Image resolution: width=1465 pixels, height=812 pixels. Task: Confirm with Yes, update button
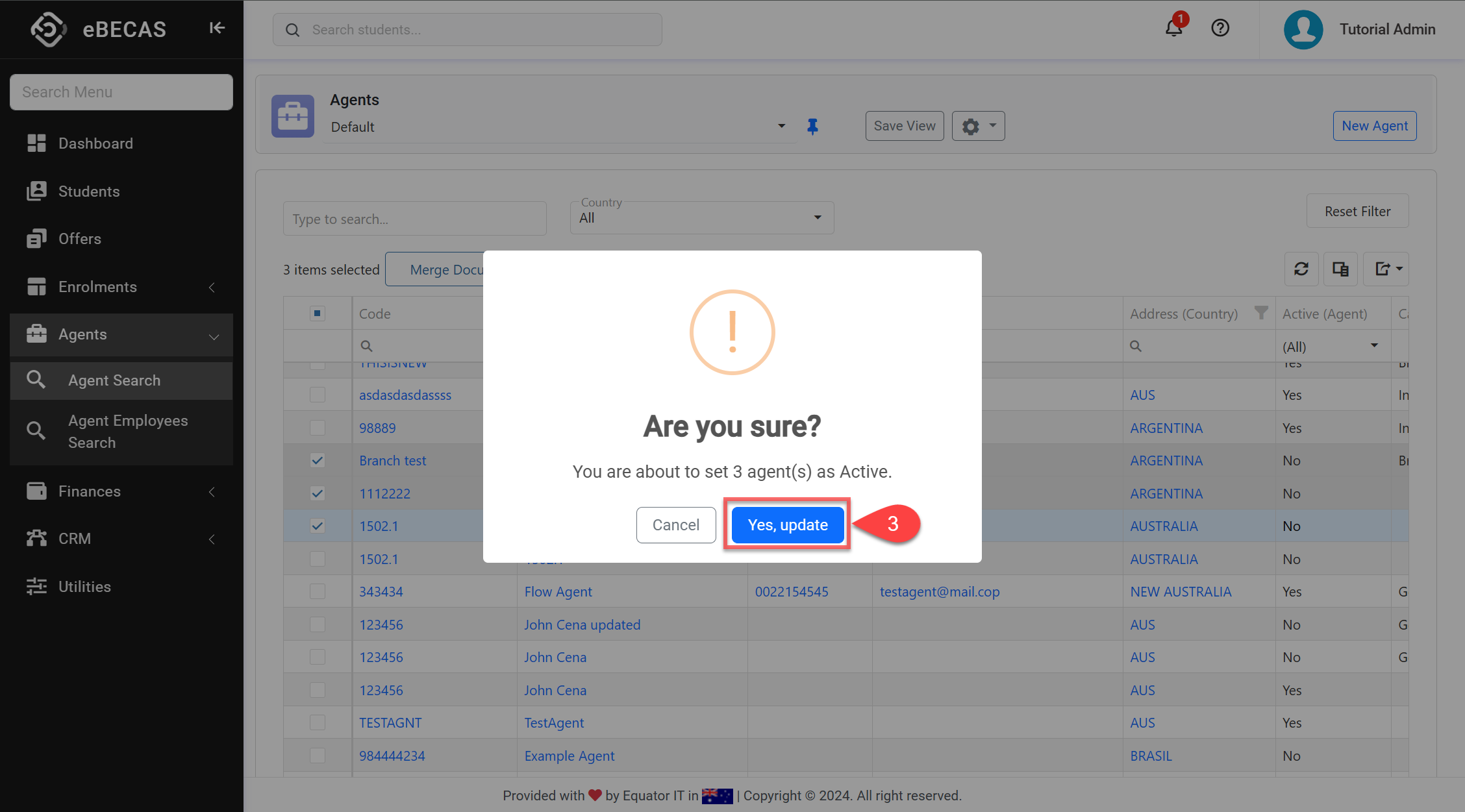[788, 524]
